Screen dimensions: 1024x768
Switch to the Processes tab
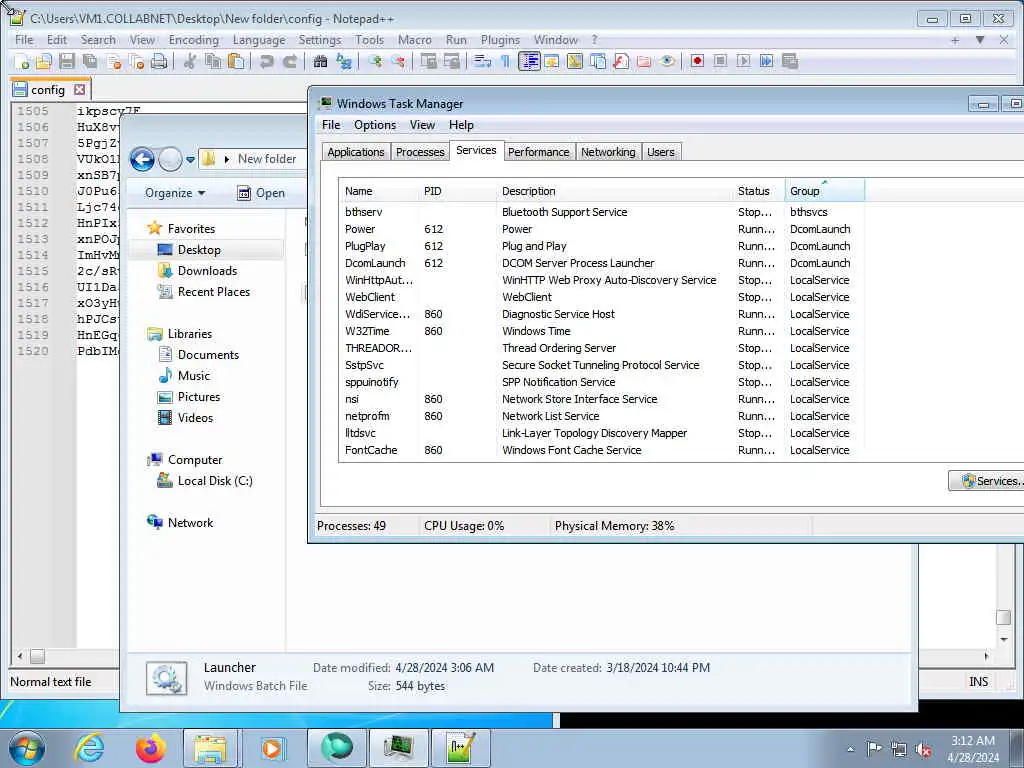[420, 152]
